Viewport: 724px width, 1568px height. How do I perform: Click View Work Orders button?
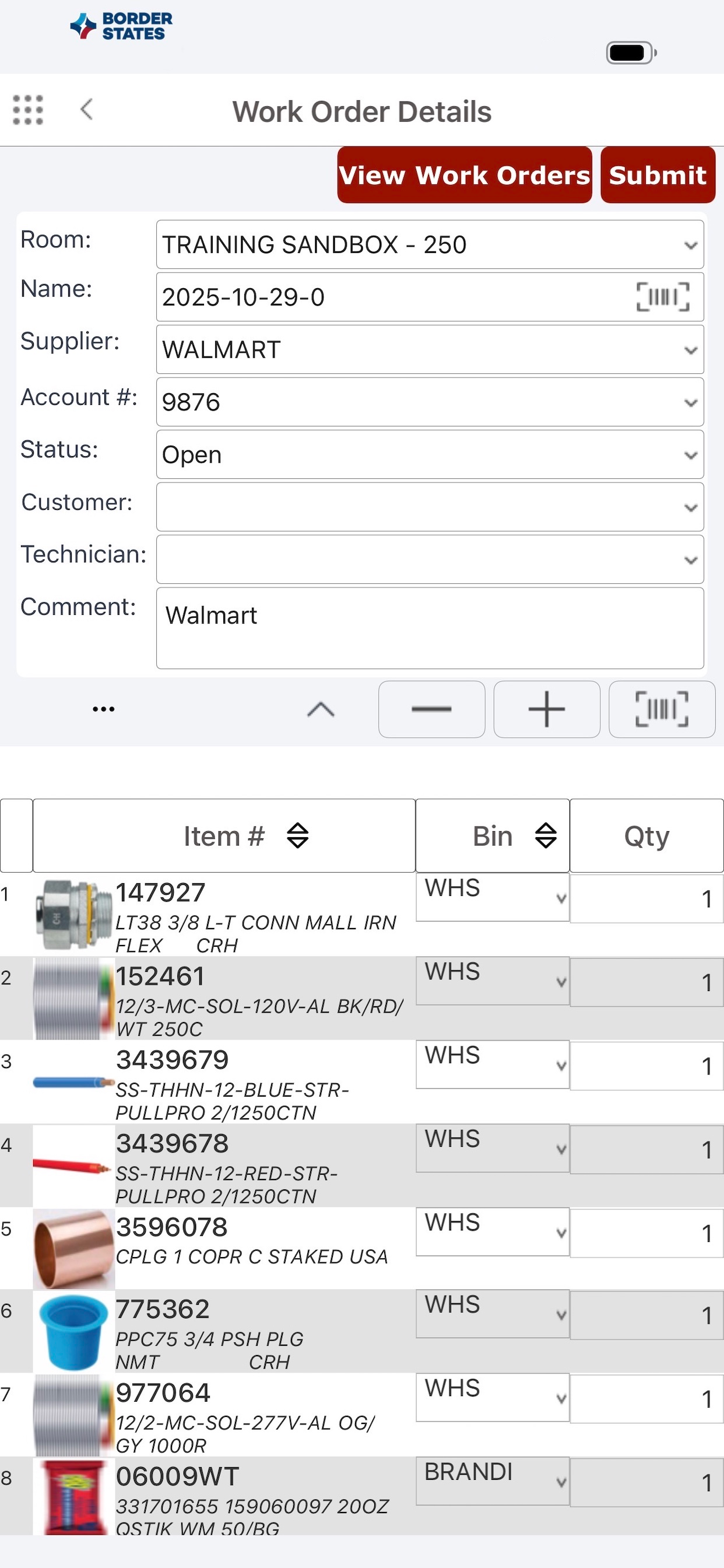point(465,174)
